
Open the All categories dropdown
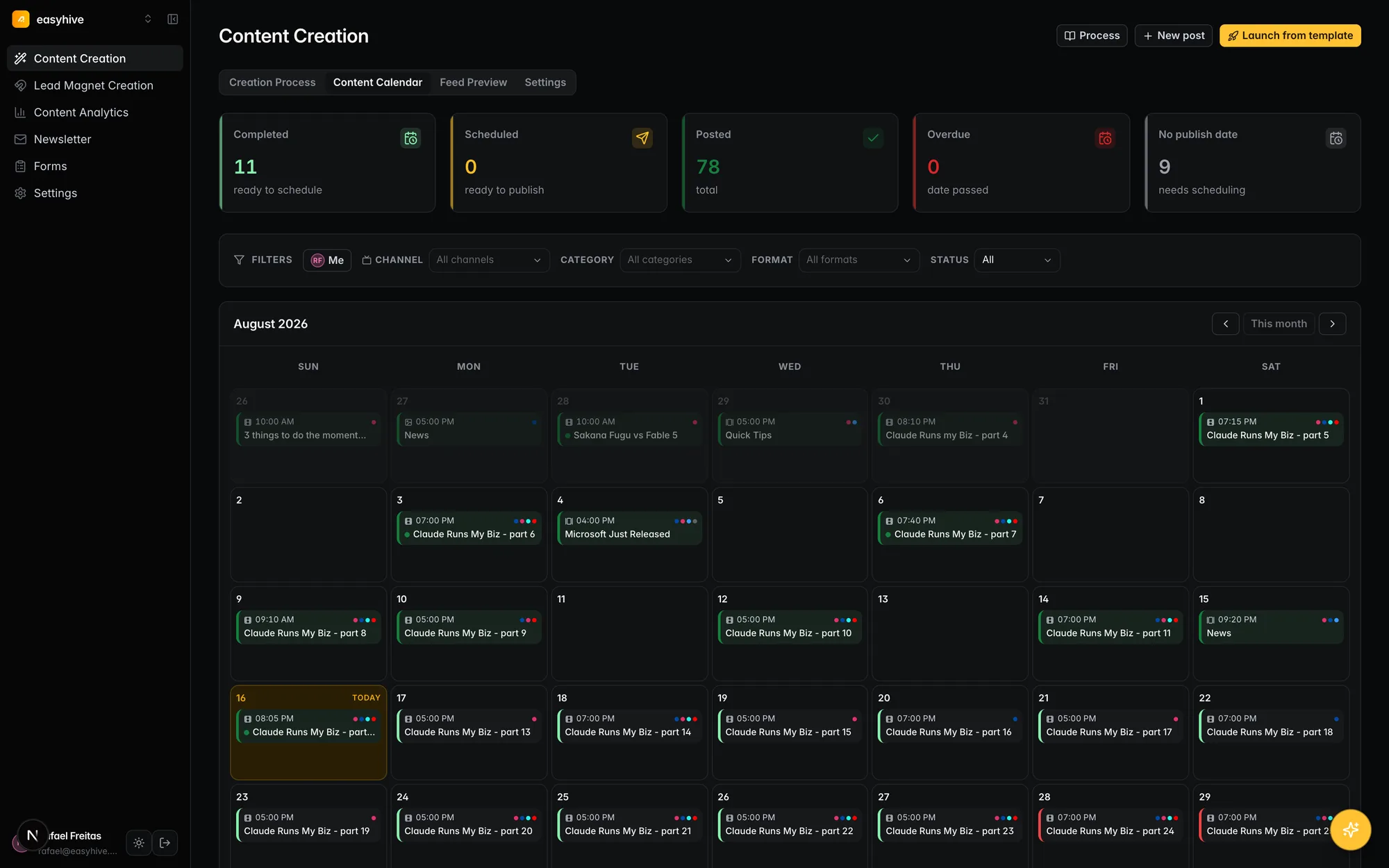point(680,260)
